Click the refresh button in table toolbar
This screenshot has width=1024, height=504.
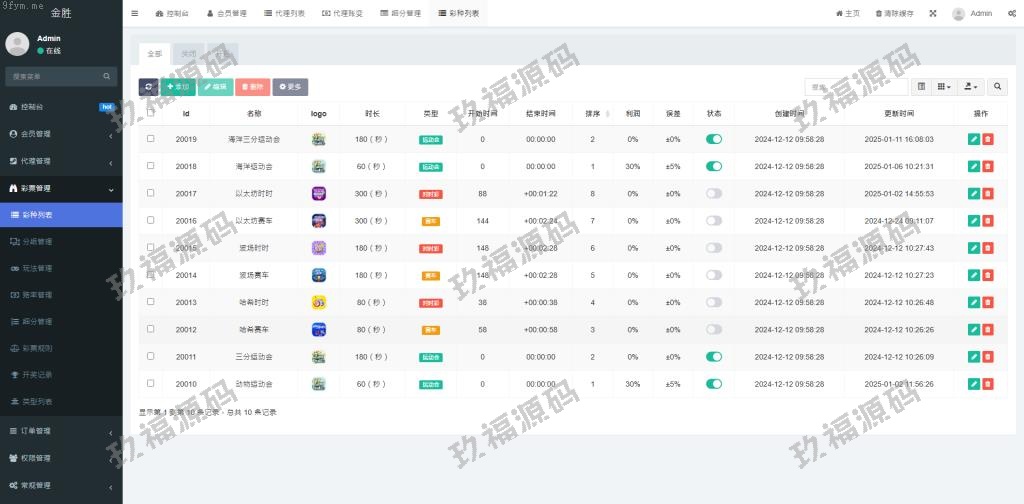(148, 87)
